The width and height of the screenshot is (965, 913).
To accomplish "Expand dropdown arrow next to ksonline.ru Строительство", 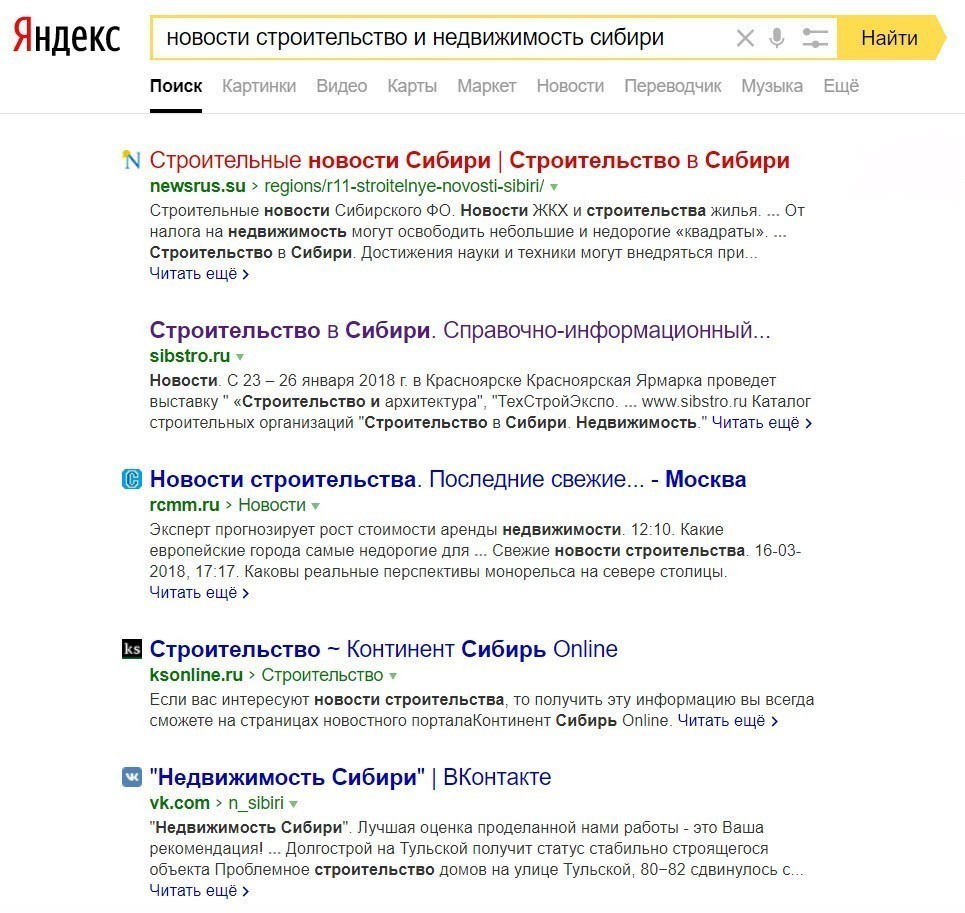I will pos(393,676).
